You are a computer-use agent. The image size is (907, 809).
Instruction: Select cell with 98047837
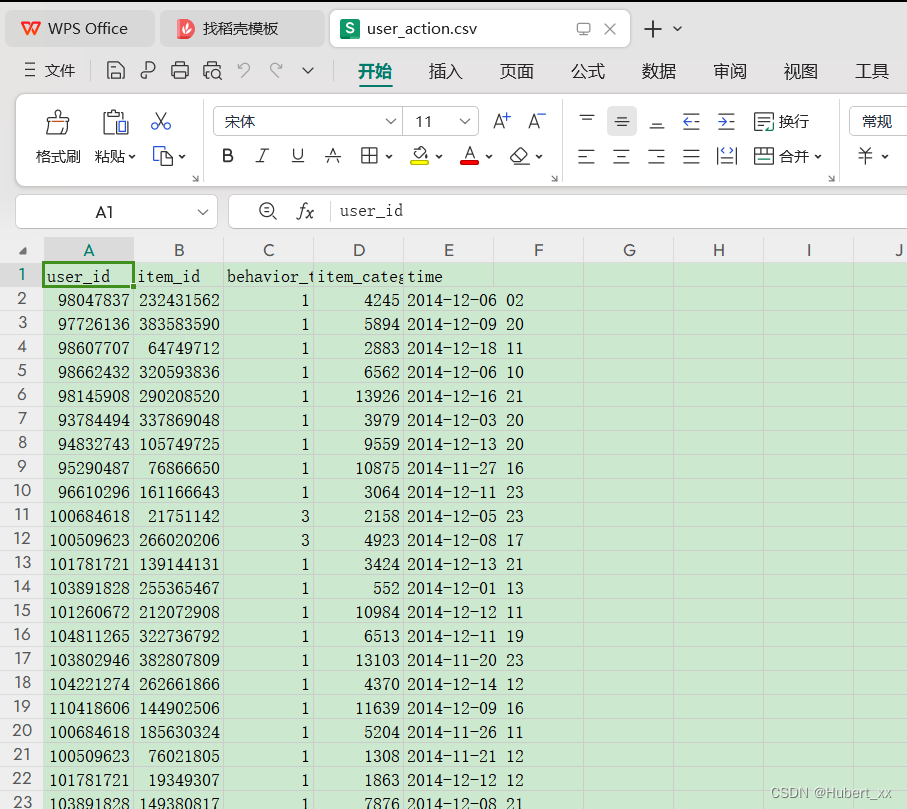pos(89,300)
